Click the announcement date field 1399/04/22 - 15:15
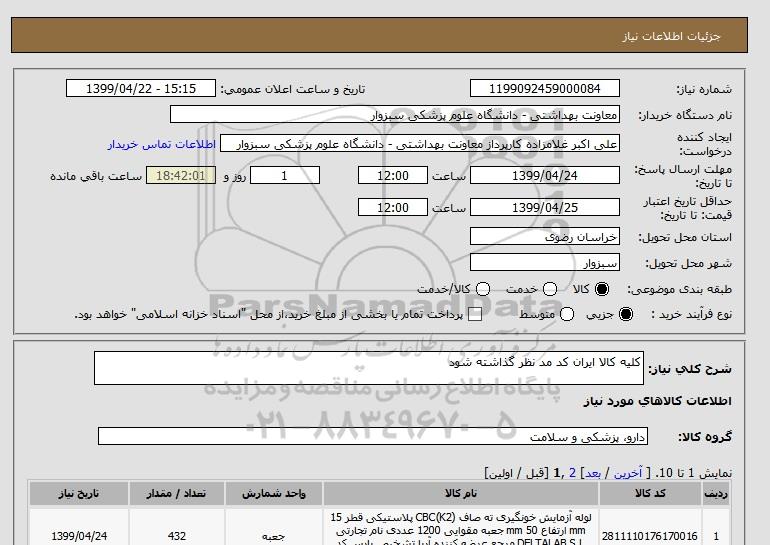This screenshot has width=770, height=545. pyautogui.click(x=141, y=88)
